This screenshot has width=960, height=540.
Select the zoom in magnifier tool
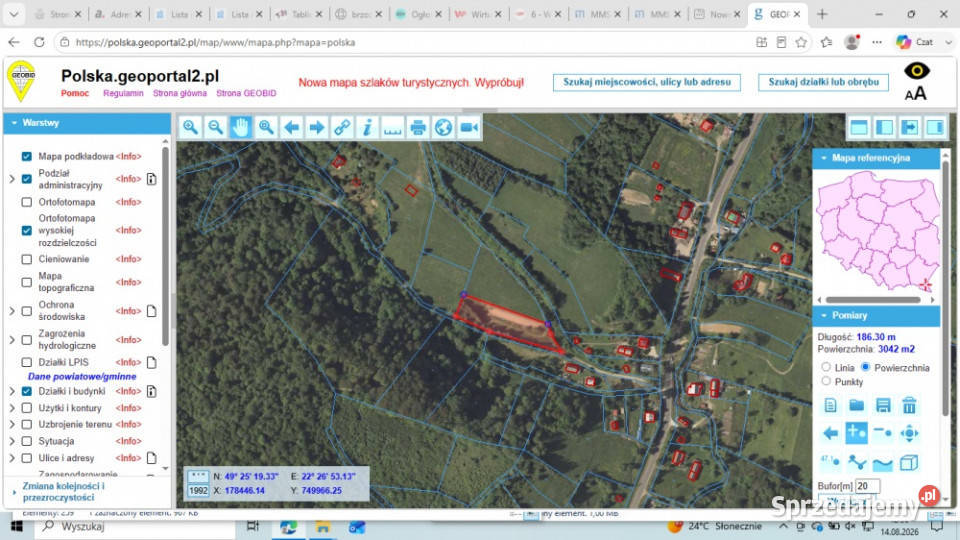[x=190, y=127]
